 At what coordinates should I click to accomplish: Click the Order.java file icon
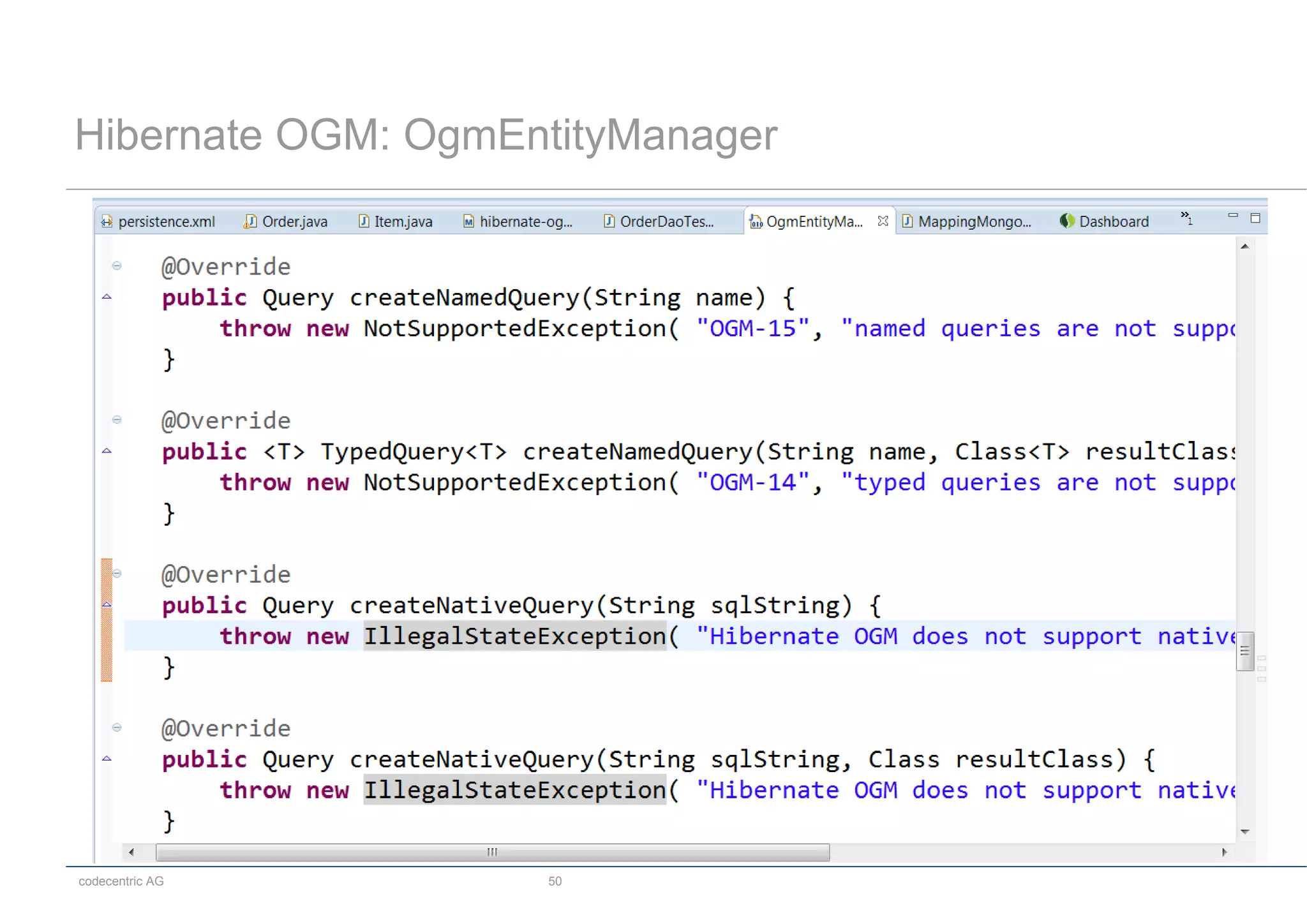tap(250, 221)
